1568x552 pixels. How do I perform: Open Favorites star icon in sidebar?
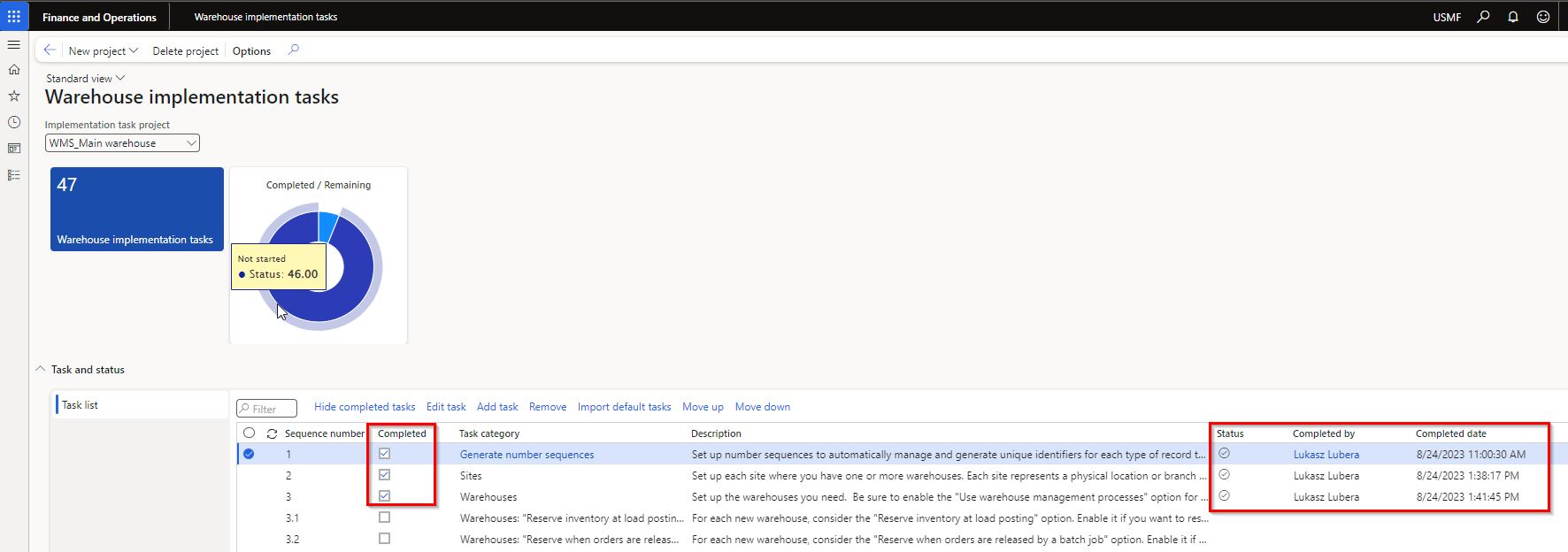click(14, 96)
